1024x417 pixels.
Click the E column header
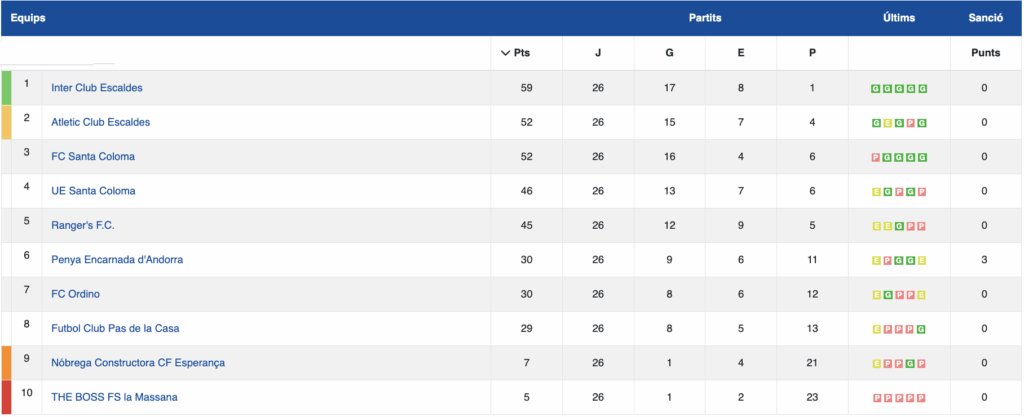(x=741, y=54)
